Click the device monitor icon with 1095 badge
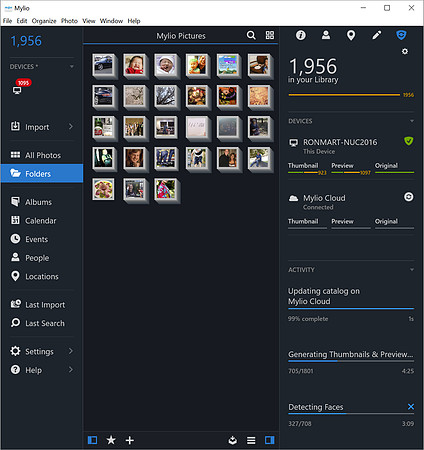The height and width of the screenshot is (450, 424). [17, 90]
